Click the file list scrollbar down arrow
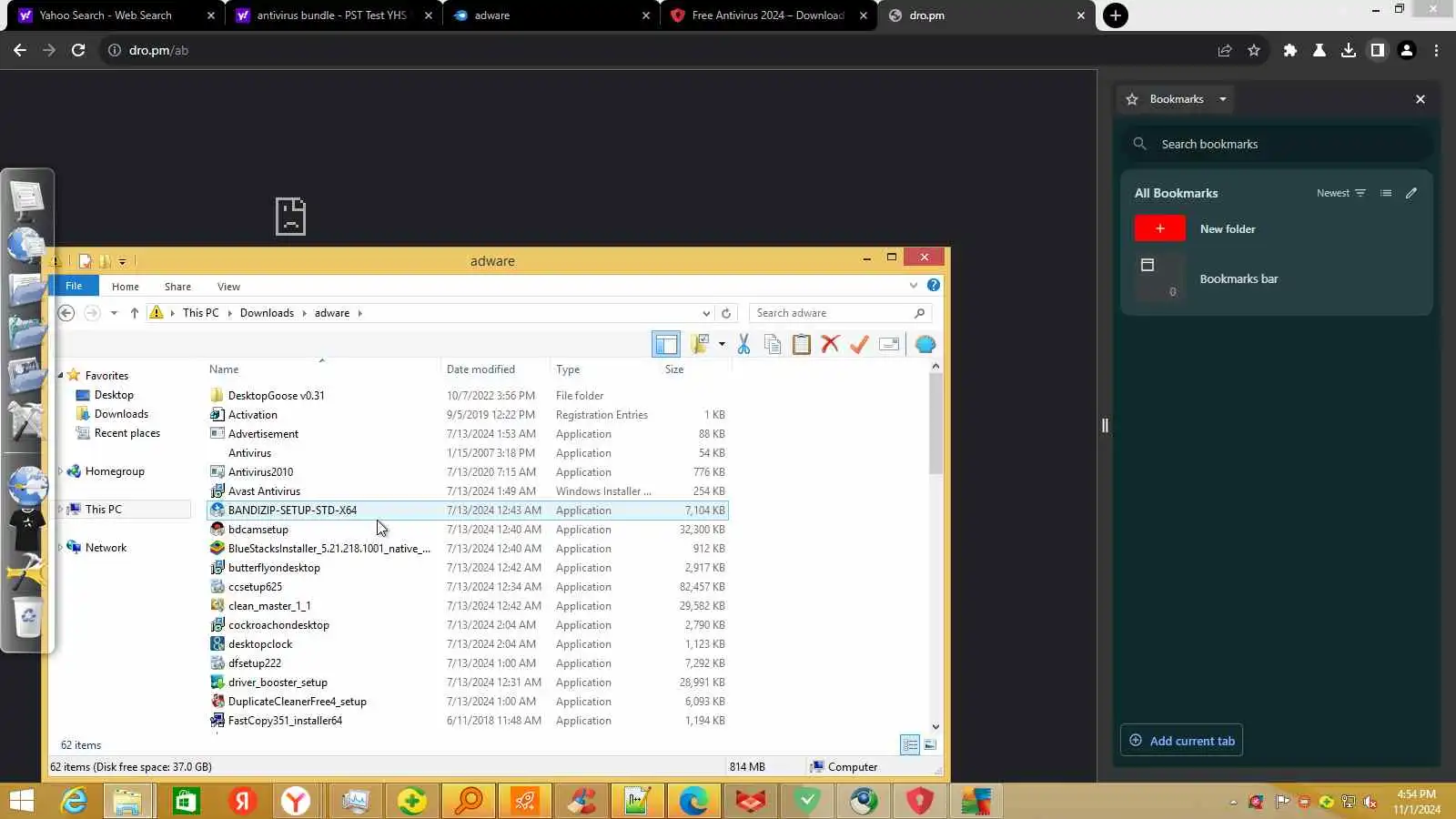Image resolution: width=1456 pixels, height=819 pixels. (x=935, y=727)
